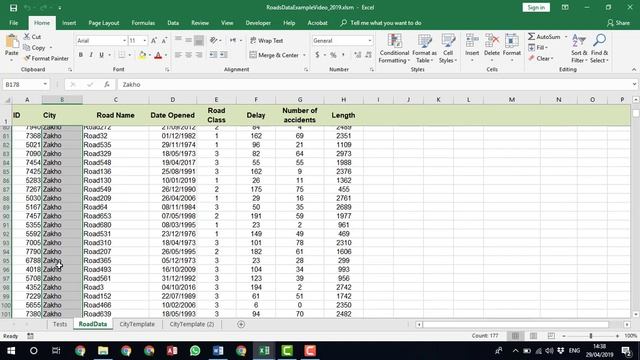The width and height of the screenshot is (640, 360).
Task: Toggle Italic formatting
Action: click(x=91, y=55)
